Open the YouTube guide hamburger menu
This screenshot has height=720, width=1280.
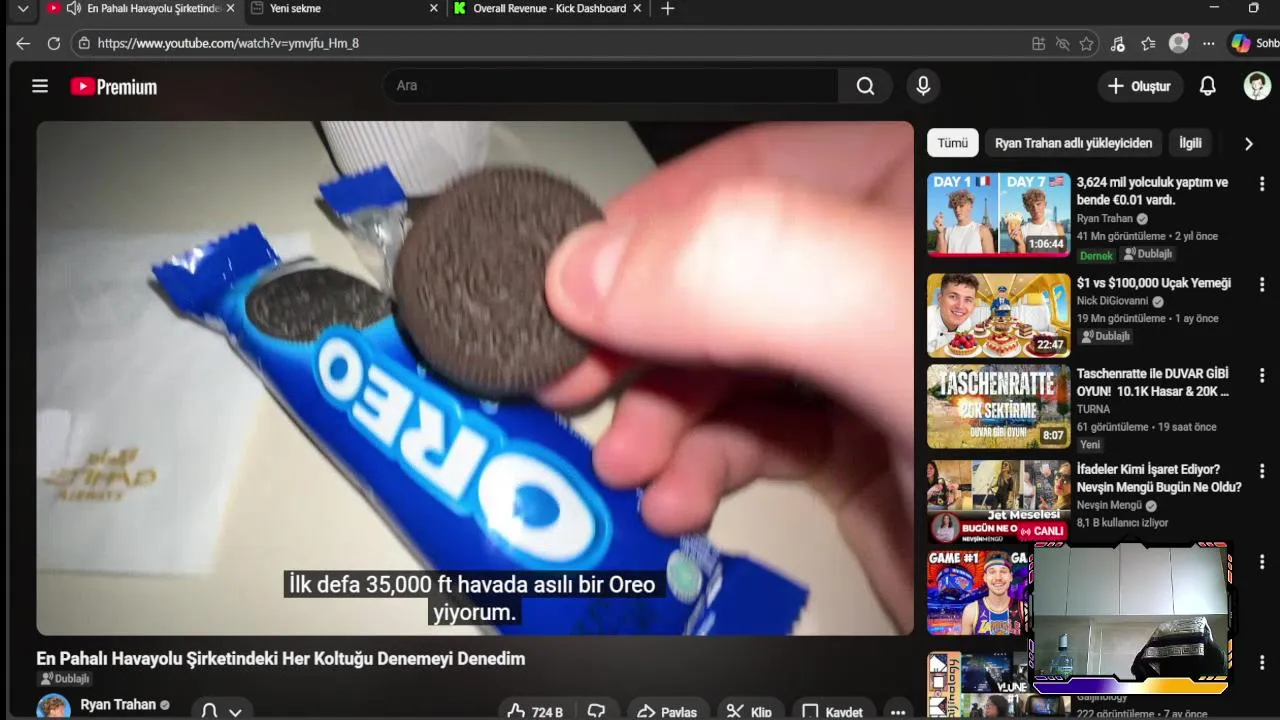coord(40,86)
